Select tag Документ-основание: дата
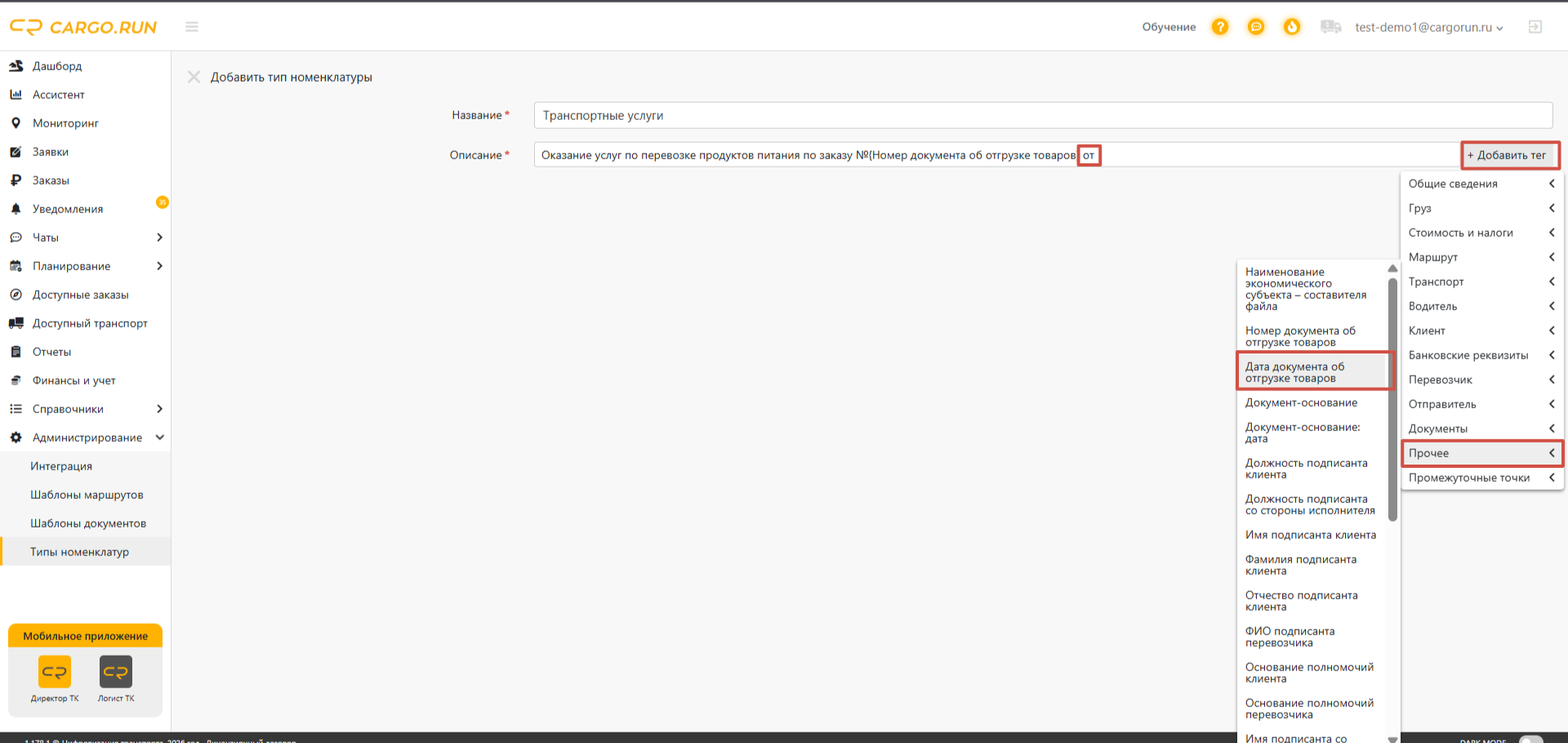Screen dimensions: 1568x743 pyautogui.click(x=1312, y=433)
